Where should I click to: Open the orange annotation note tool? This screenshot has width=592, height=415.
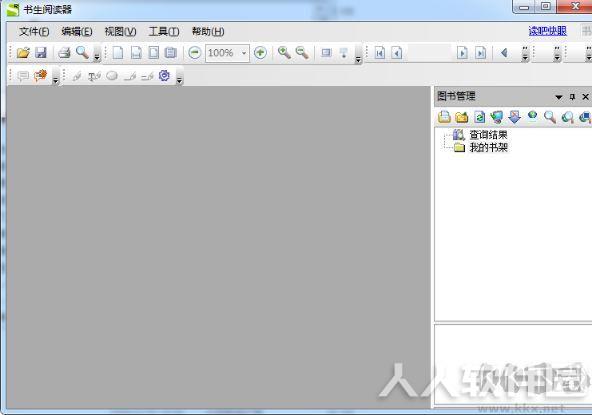[x=40, y=76]
